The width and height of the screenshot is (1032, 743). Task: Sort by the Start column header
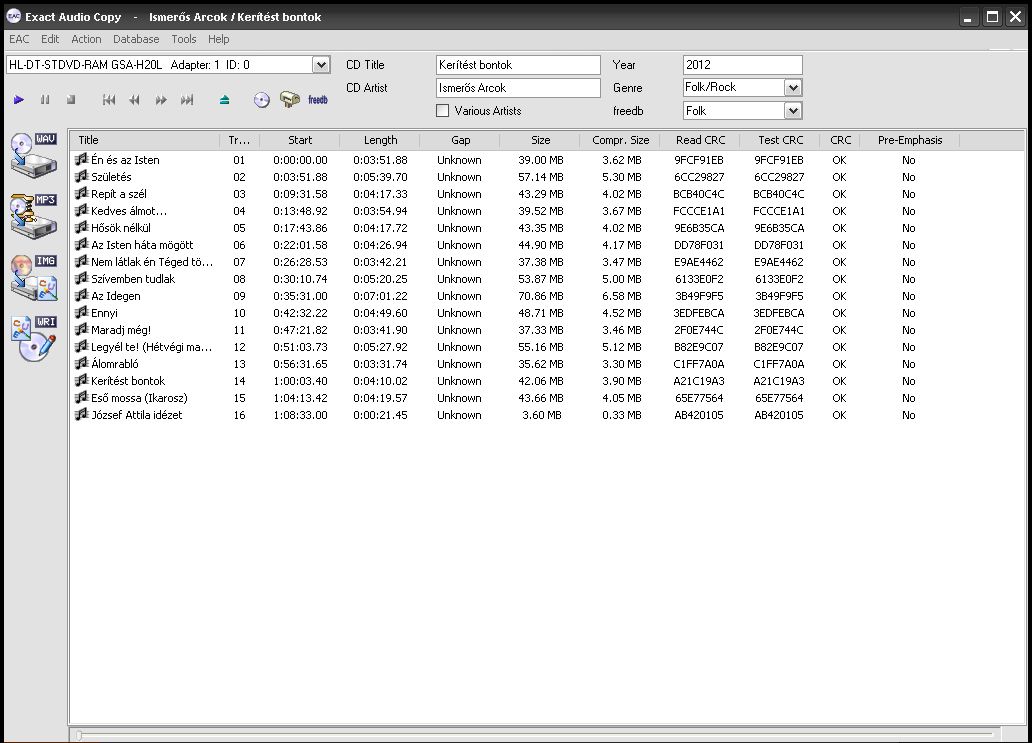(x=299, y=140)
